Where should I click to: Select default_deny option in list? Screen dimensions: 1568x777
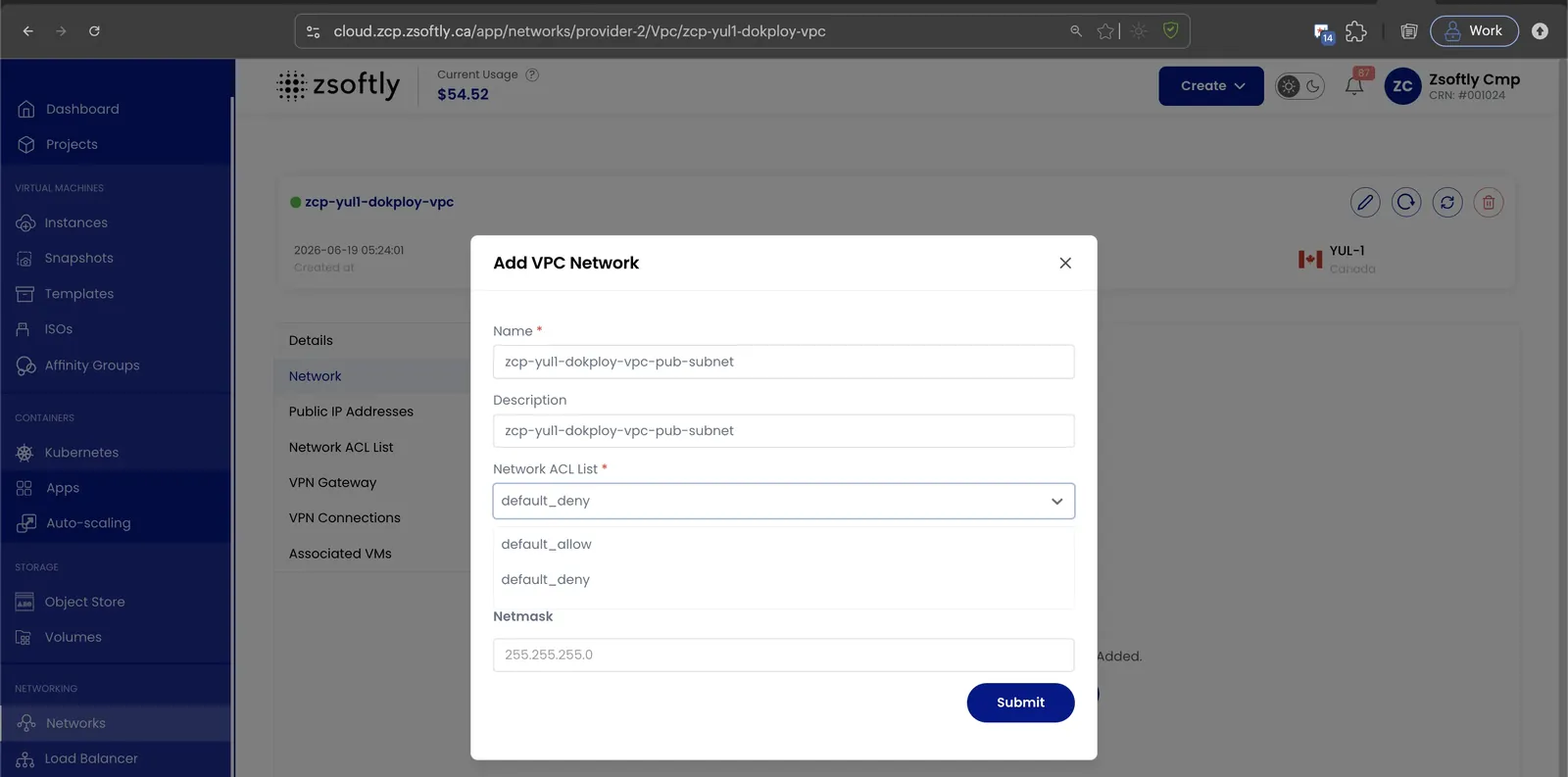tap(784, 579)
